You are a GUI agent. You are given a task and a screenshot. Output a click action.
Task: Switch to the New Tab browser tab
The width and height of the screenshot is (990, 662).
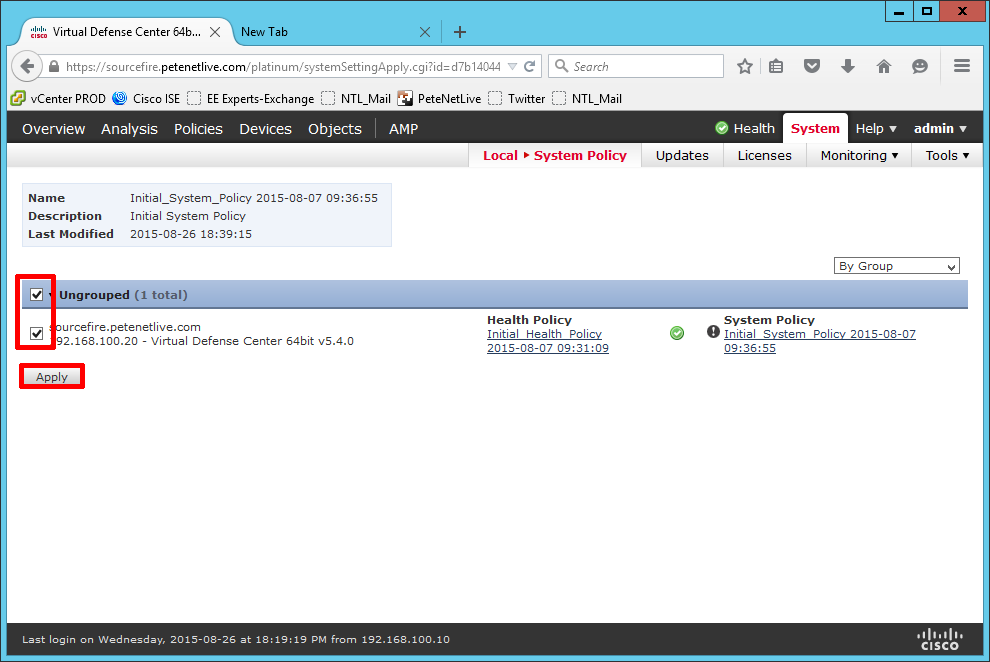[333, 32]
